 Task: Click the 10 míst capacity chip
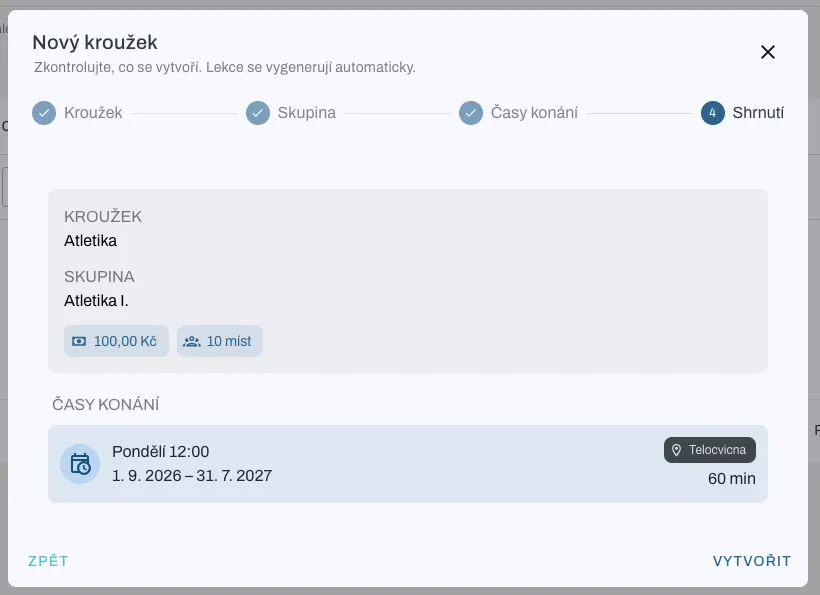coord(220,341)
